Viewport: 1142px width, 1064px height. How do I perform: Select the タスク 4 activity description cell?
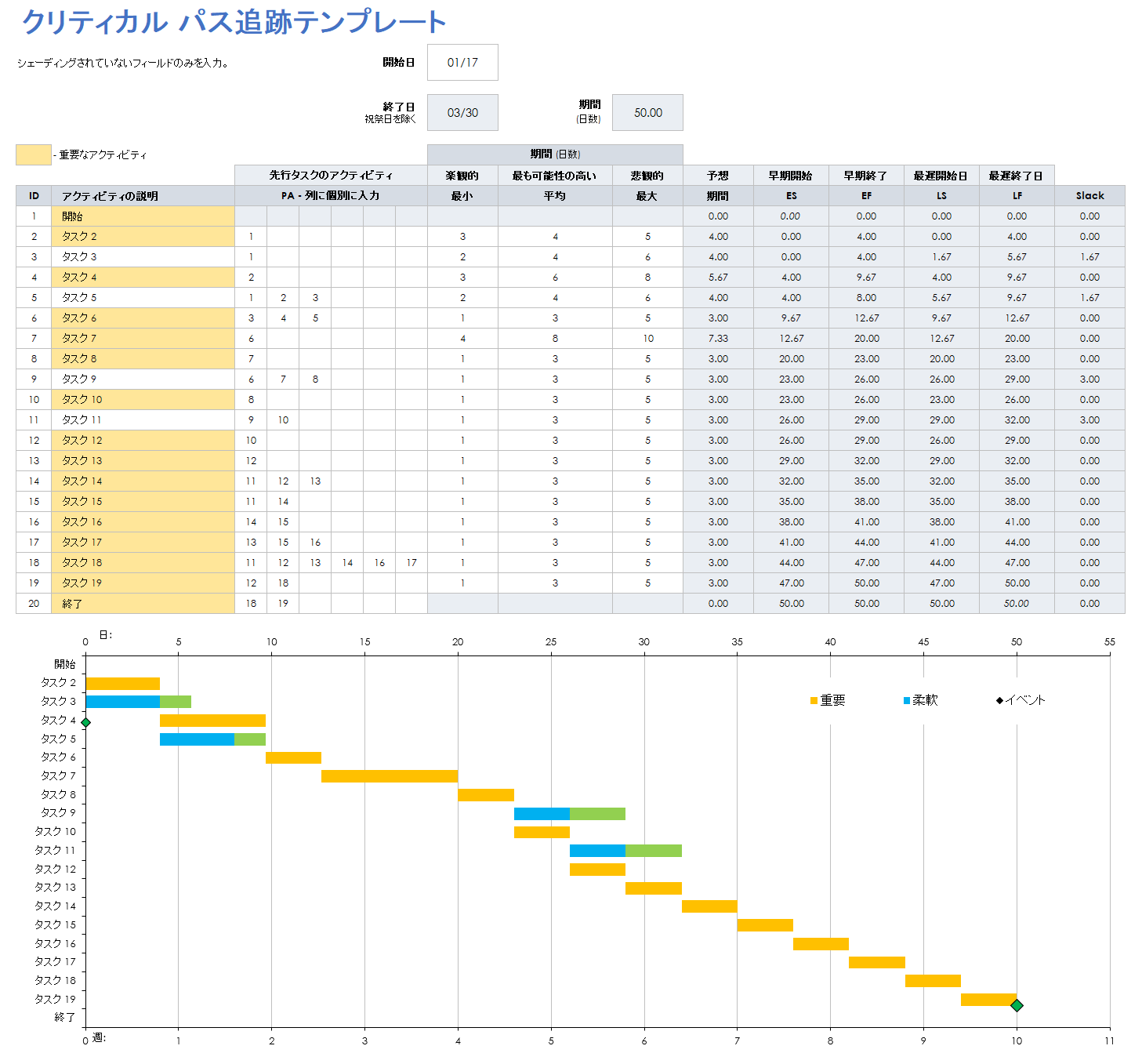click(143, 278)
